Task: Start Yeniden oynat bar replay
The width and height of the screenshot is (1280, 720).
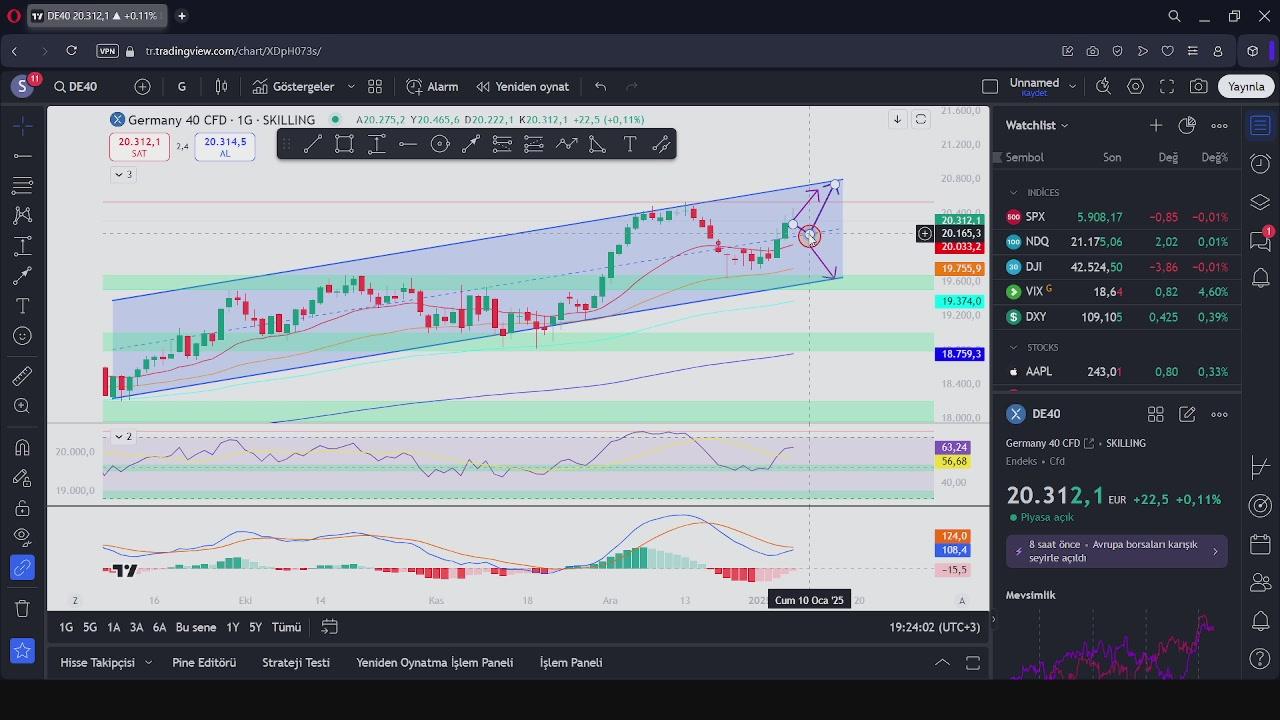Action: point(523,87)
